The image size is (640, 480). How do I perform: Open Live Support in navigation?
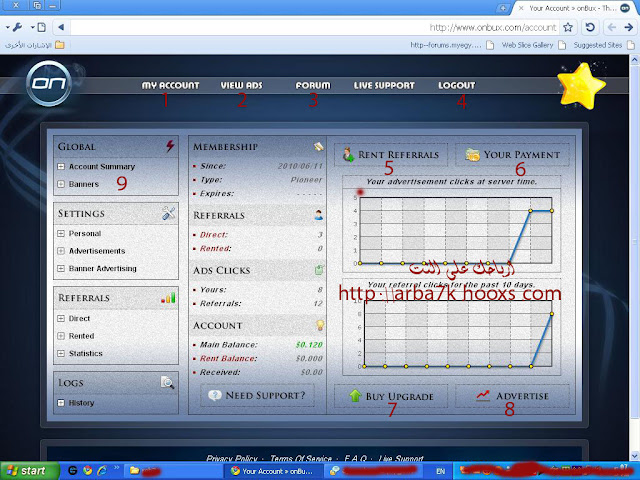(x=384, y=85)
